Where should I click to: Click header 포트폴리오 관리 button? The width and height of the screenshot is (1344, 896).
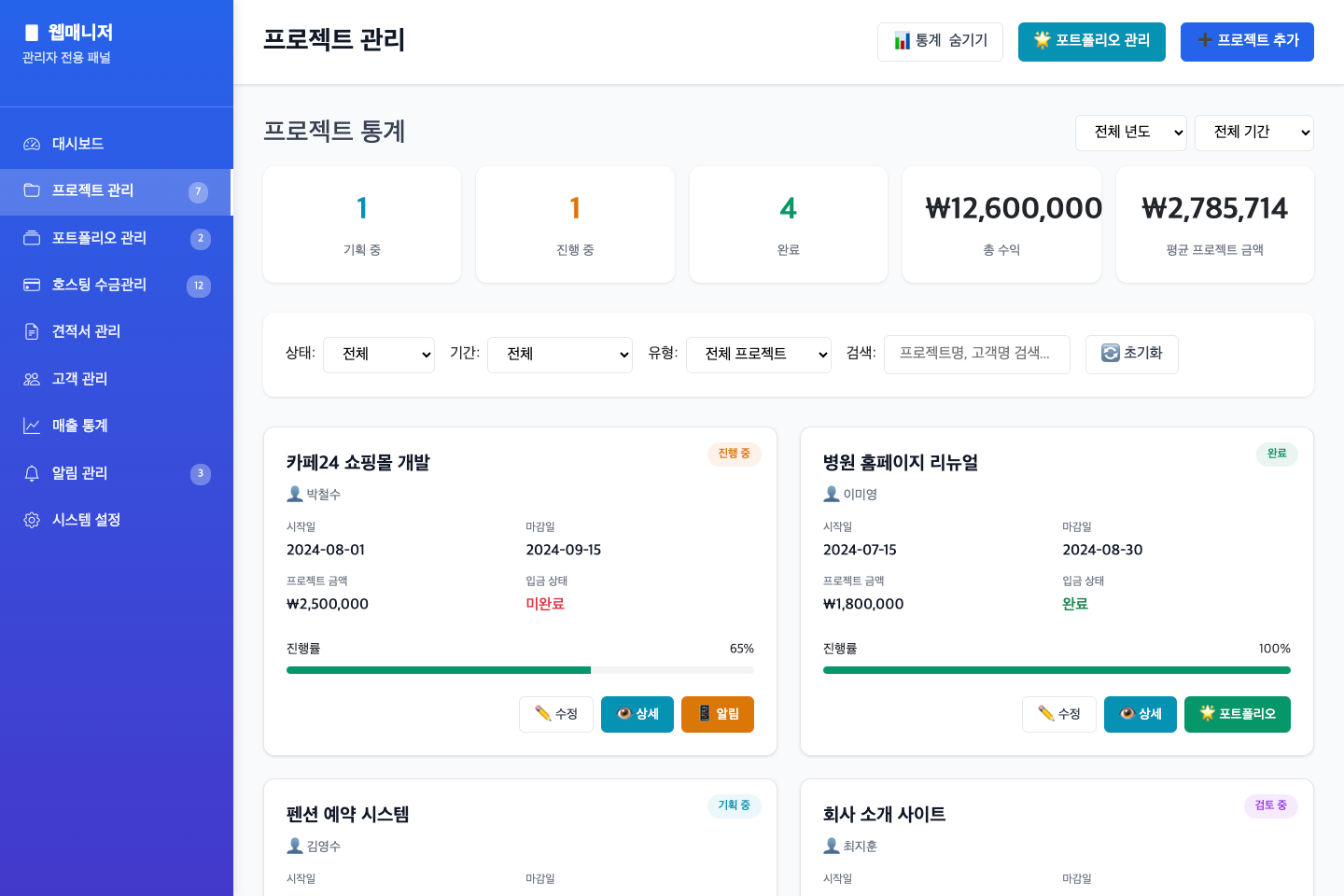(1092, 42)
